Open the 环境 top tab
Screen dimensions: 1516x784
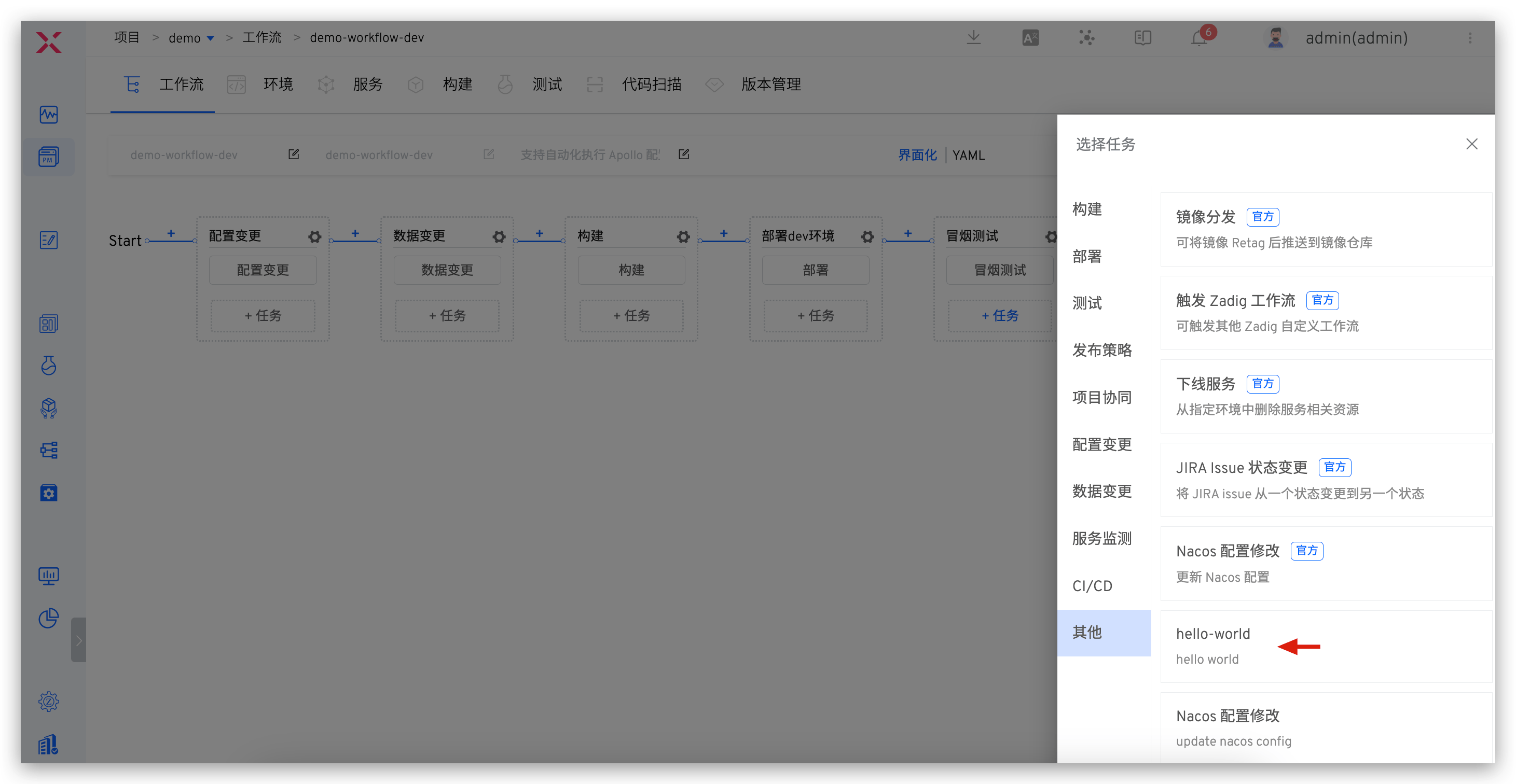277,85
